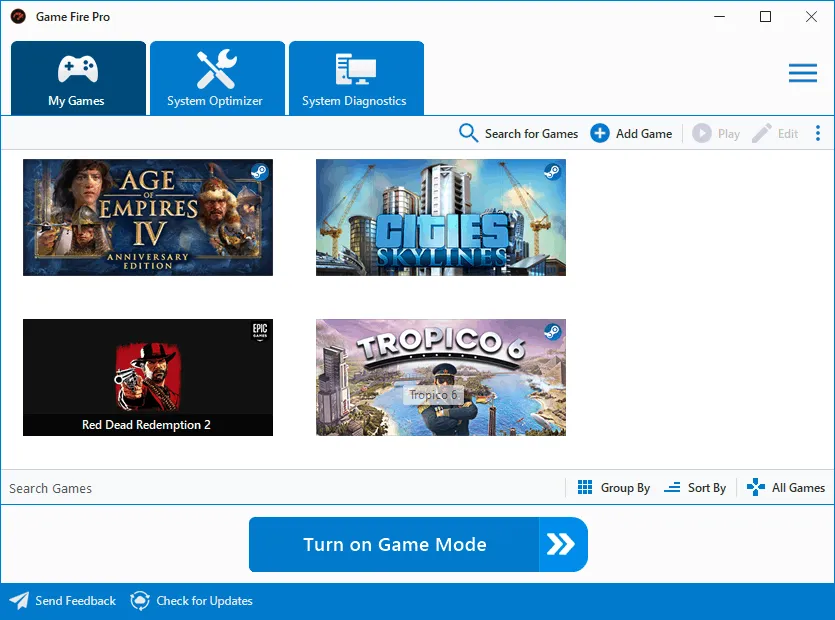Toggle Turn on Game Mode button

[417, 545]
